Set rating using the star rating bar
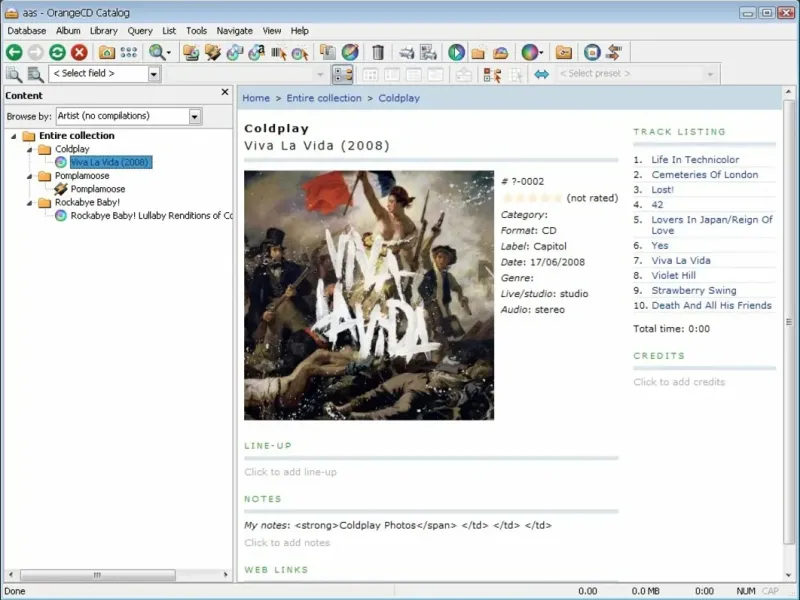The image size is (800, 600). click(x=532, y=198)
